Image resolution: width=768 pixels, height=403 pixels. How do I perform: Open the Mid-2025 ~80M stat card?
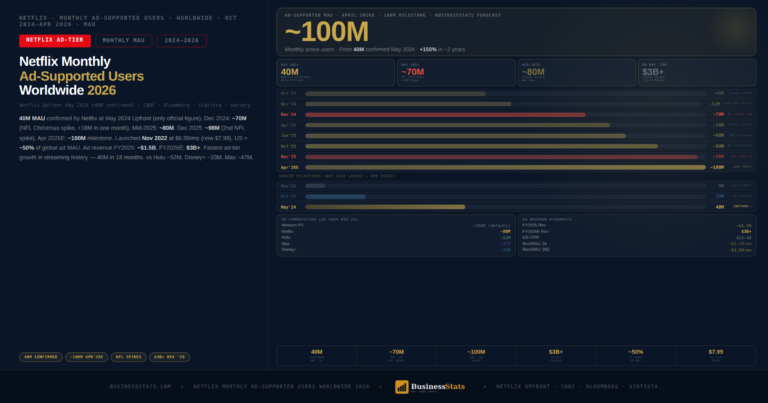point(577,72)
